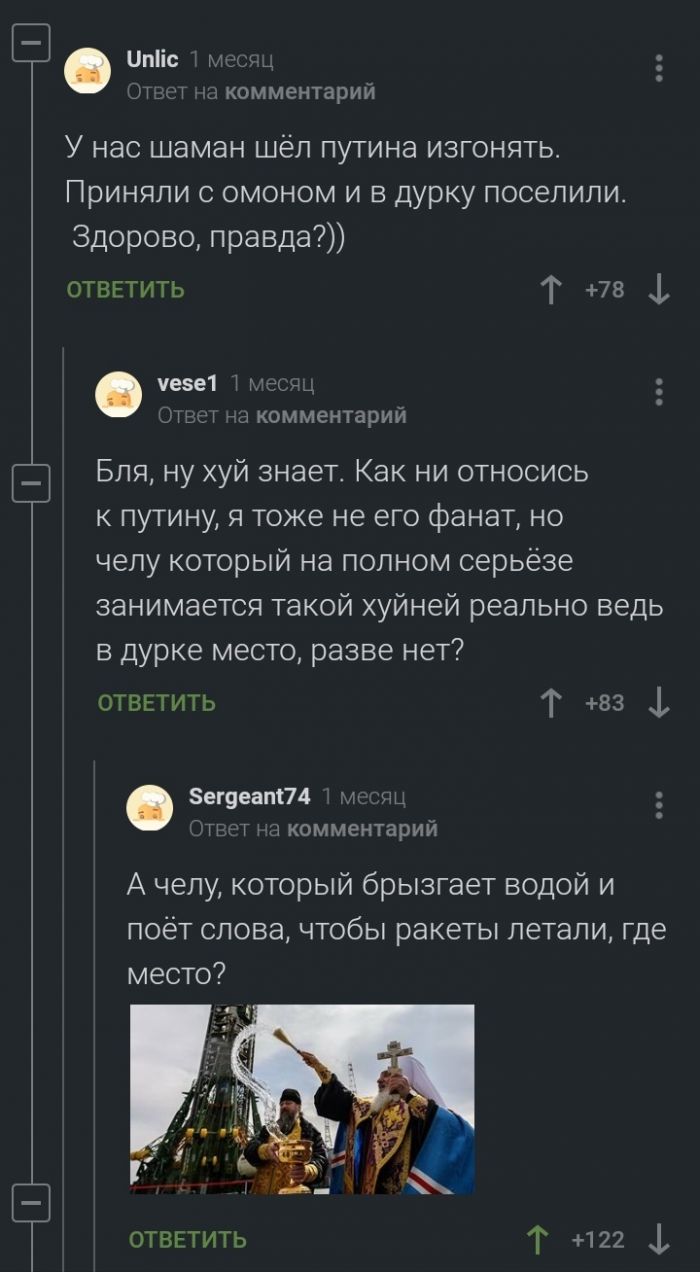Downvote the Unlic comment

(658, 290)
